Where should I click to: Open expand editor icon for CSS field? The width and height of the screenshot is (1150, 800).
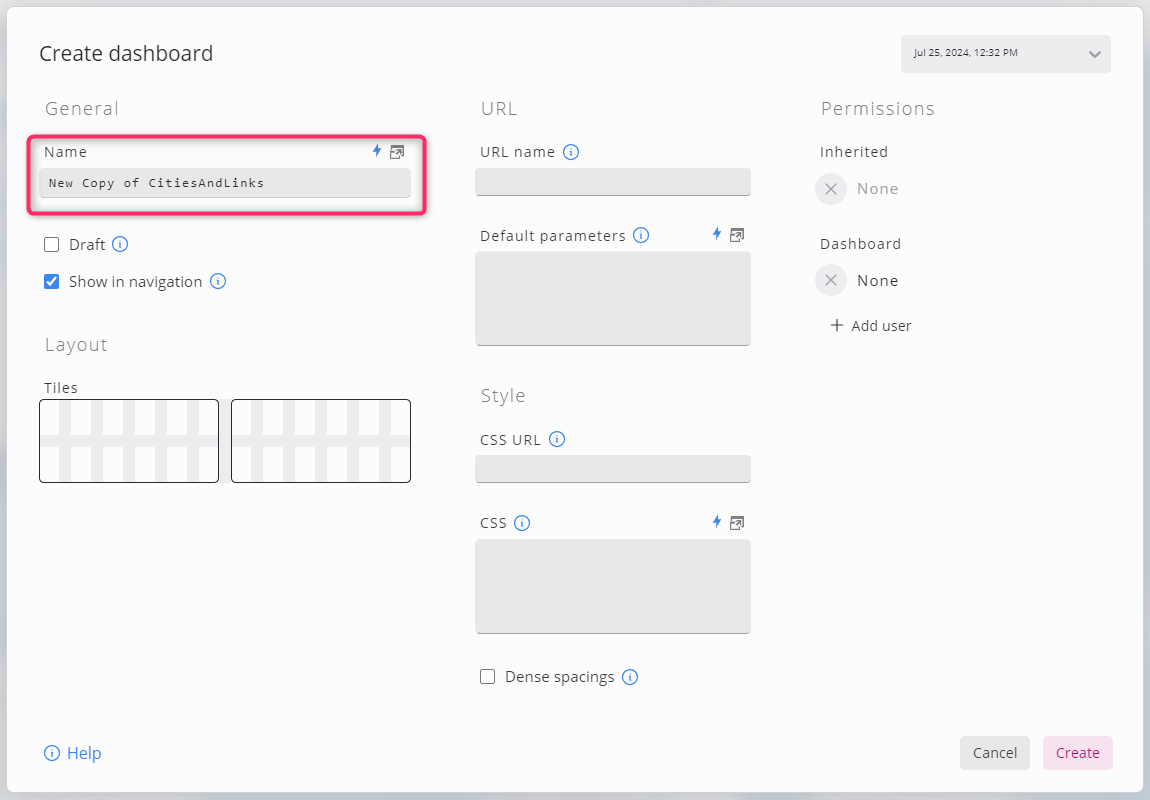pyautogui.click(x=737, y=522)
